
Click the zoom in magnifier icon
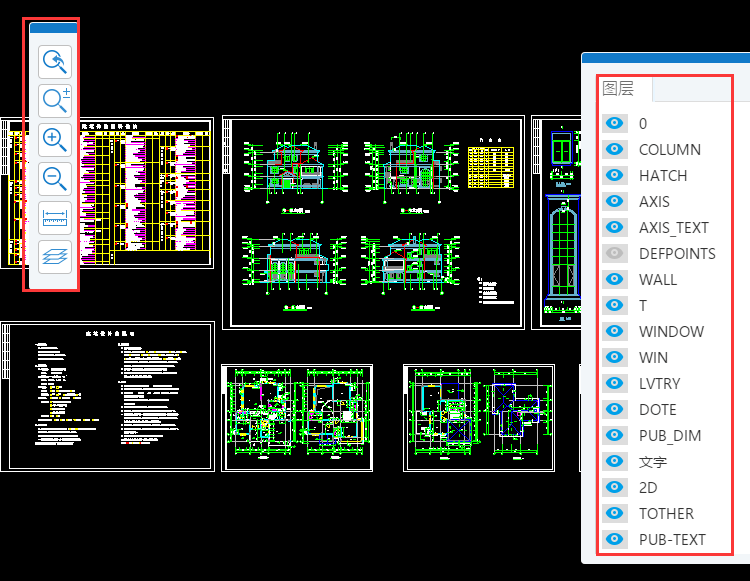click(x=55, y=140)
